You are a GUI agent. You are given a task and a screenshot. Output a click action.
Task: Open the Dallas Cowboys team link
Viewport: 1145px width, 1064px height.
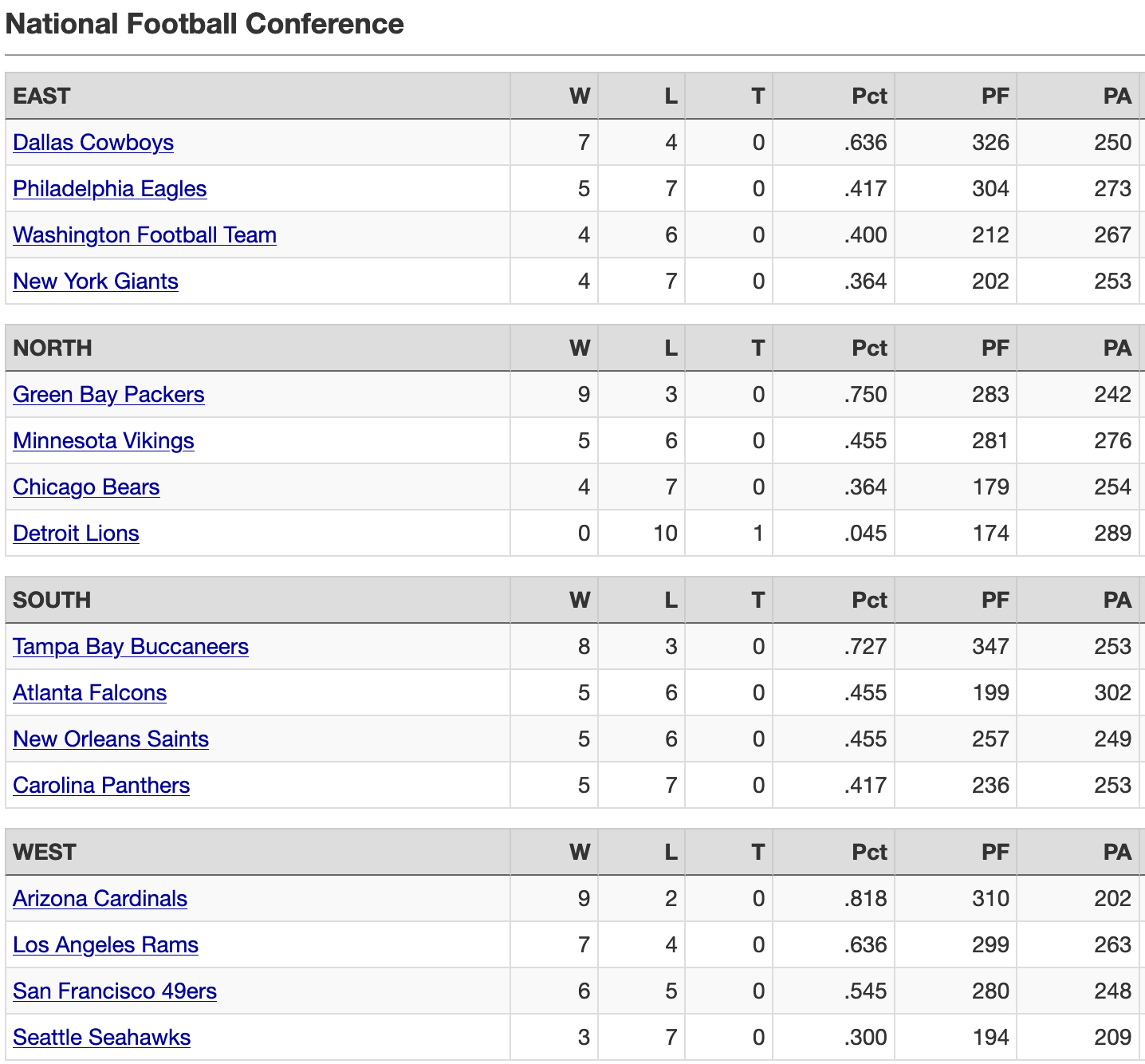click(93, 143)
